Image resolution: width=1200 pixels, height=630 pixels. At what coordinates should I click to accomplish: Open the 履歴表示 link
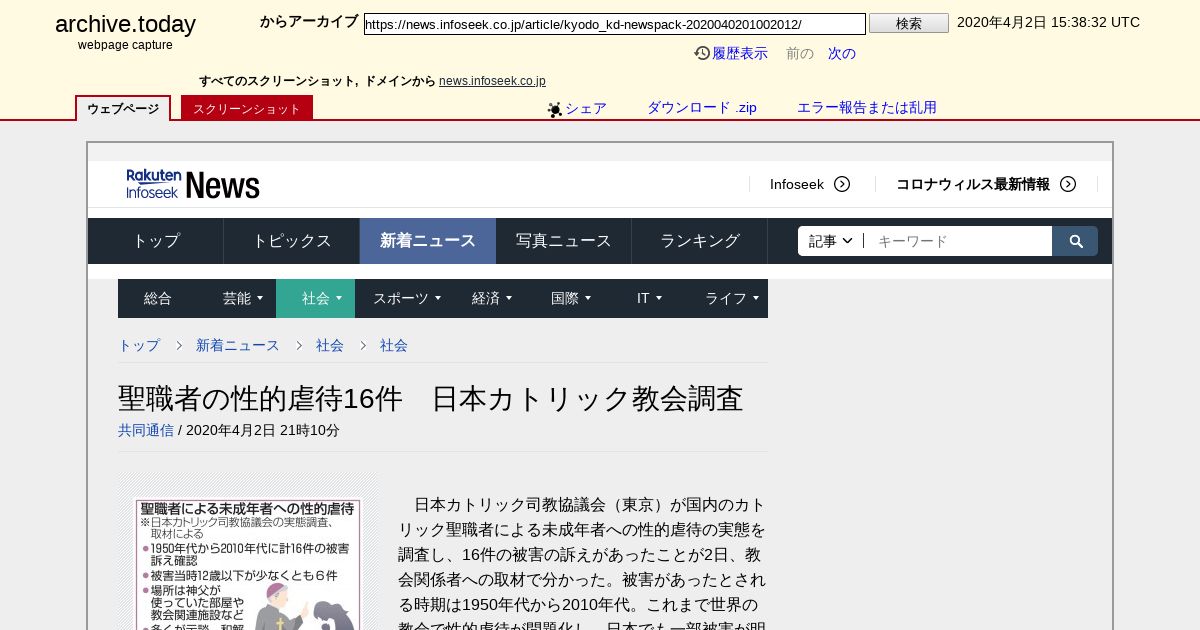[x=740, y=53]
